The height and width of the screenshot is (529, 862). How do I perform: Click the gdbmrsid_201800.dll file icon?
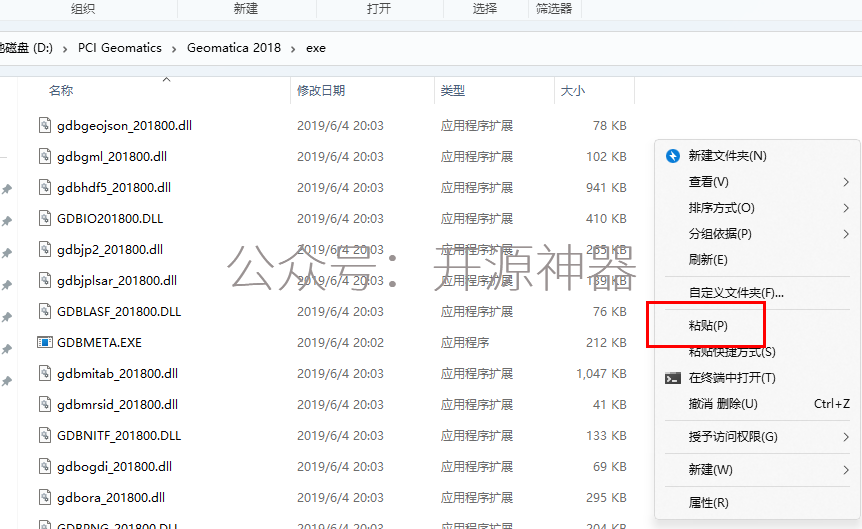45,405
